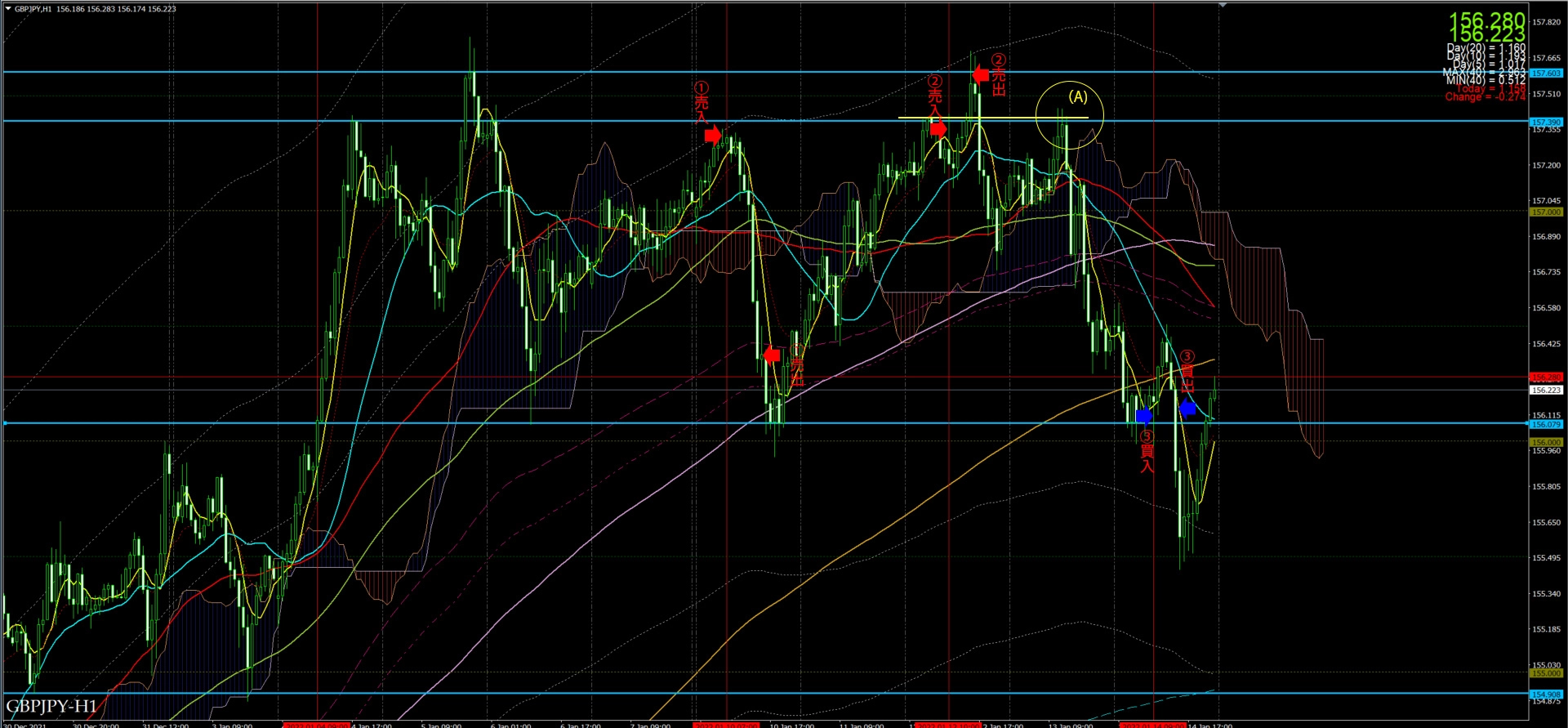Click the 157.045 price scale label

point(1547,201)
